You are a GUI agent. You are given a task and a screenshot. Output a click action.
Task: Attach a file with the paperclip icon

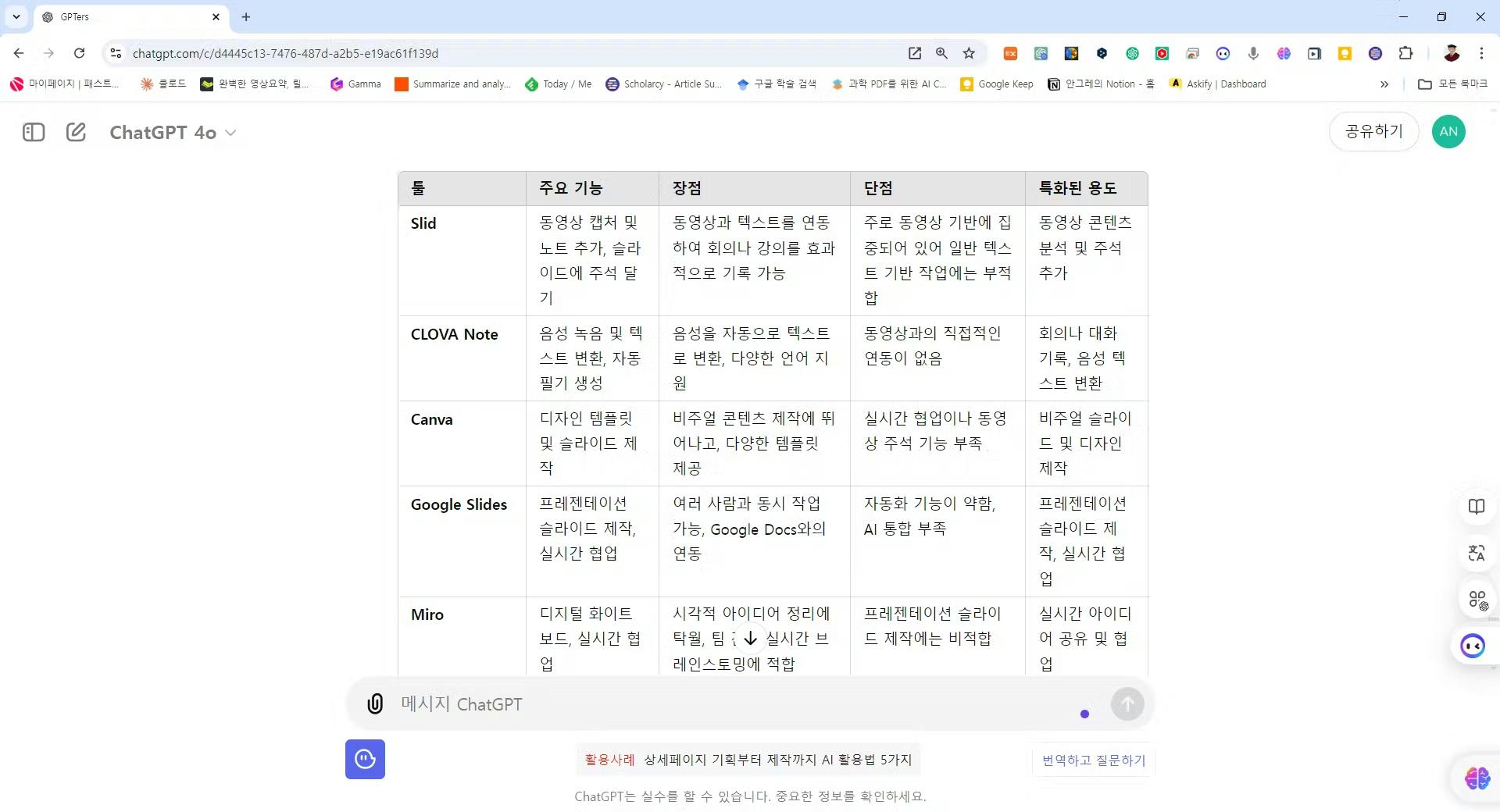tap(375, 703)
